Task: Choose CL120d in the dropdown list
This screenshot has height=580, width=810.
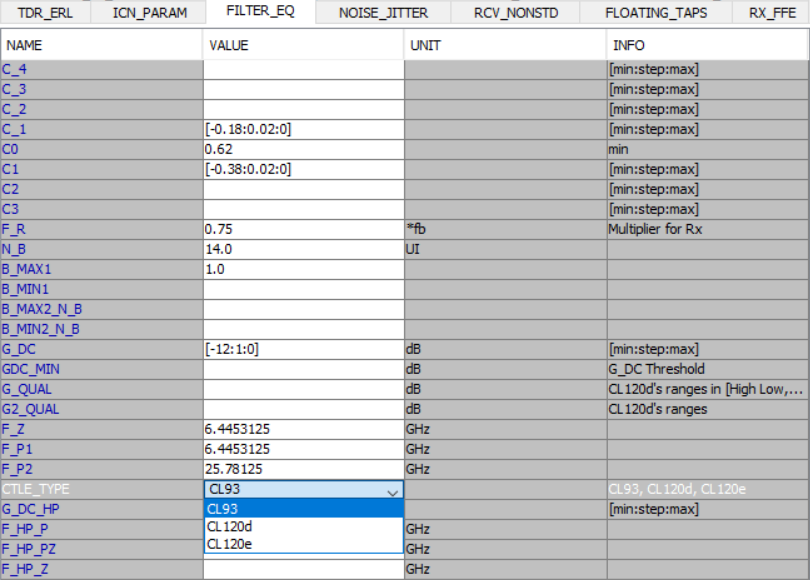Action: pos(304,526)
